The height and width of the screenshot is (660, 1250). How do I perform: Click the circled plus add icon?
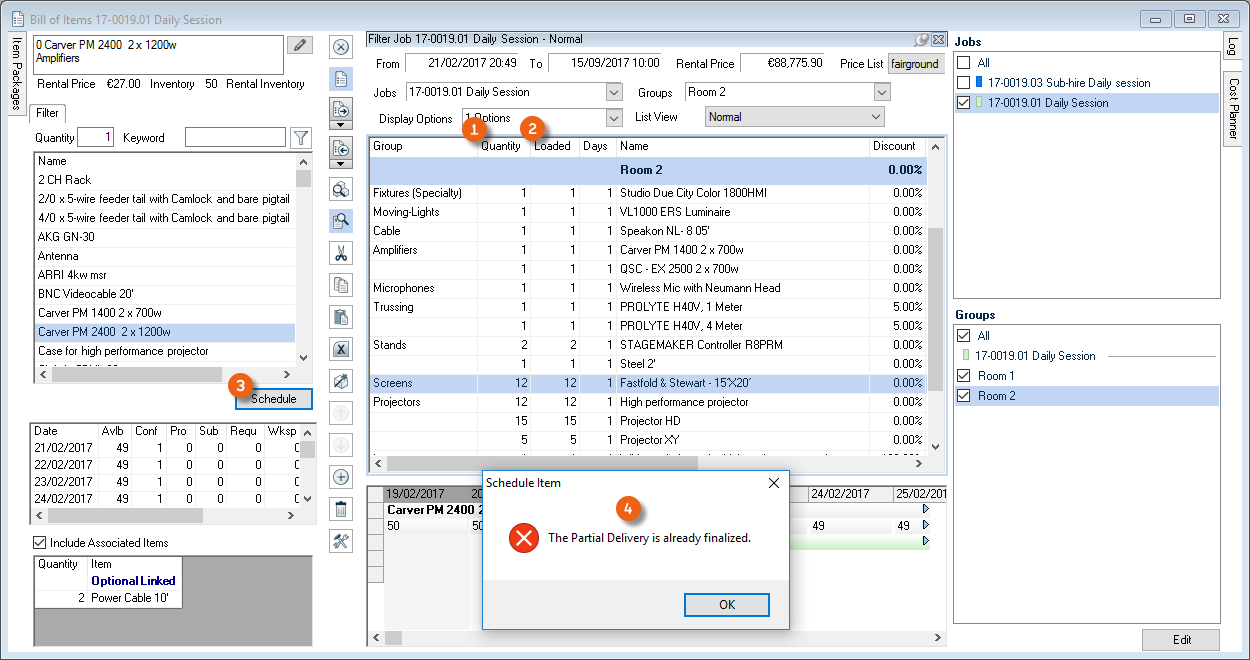(x=341, y=477)
